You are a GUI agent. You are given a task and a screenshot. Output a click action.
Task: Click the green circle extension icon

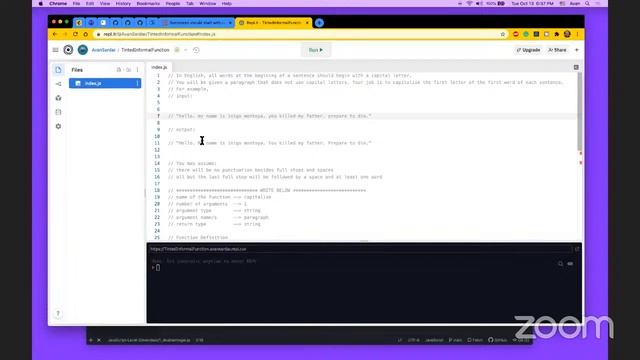coord(526,34)
